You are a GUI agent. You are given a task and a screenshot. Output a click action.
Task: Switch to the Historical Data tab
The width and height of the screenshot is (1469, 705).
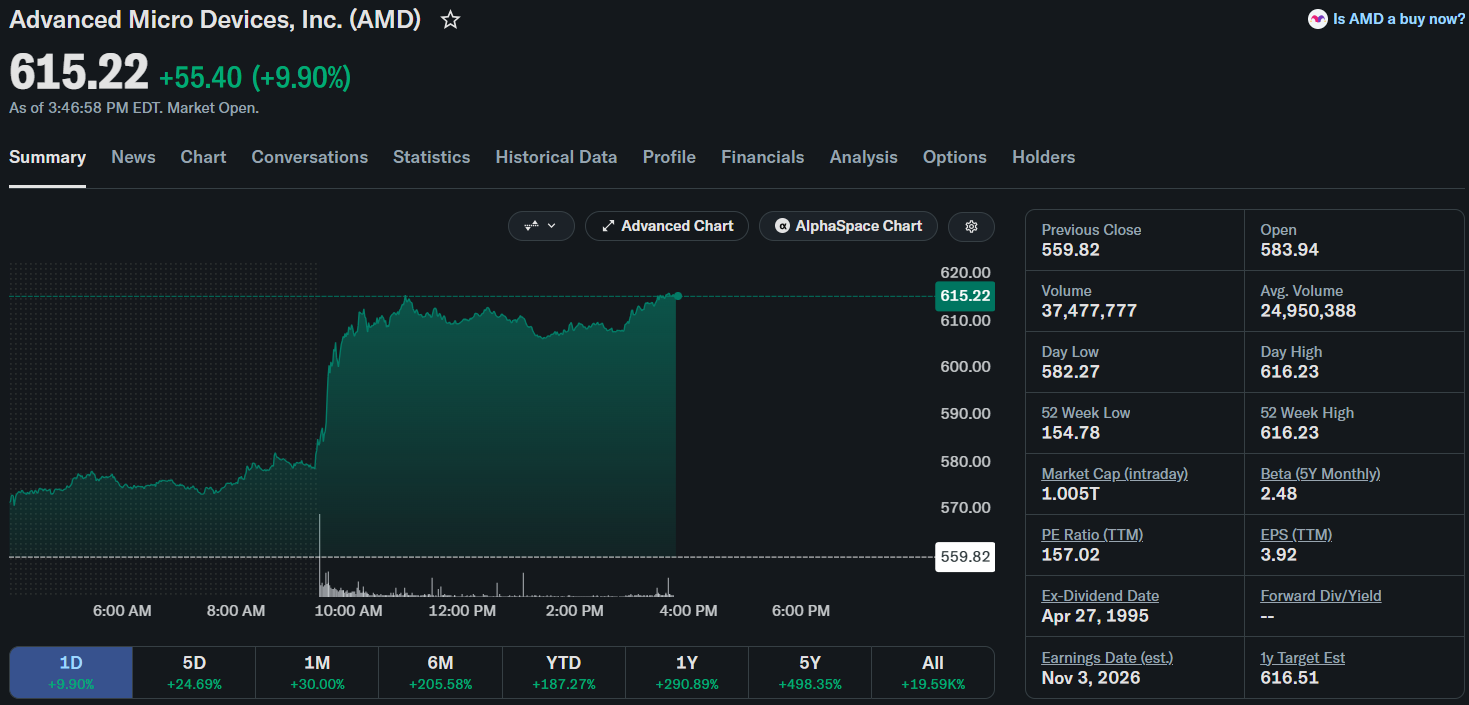coord(556,157)
